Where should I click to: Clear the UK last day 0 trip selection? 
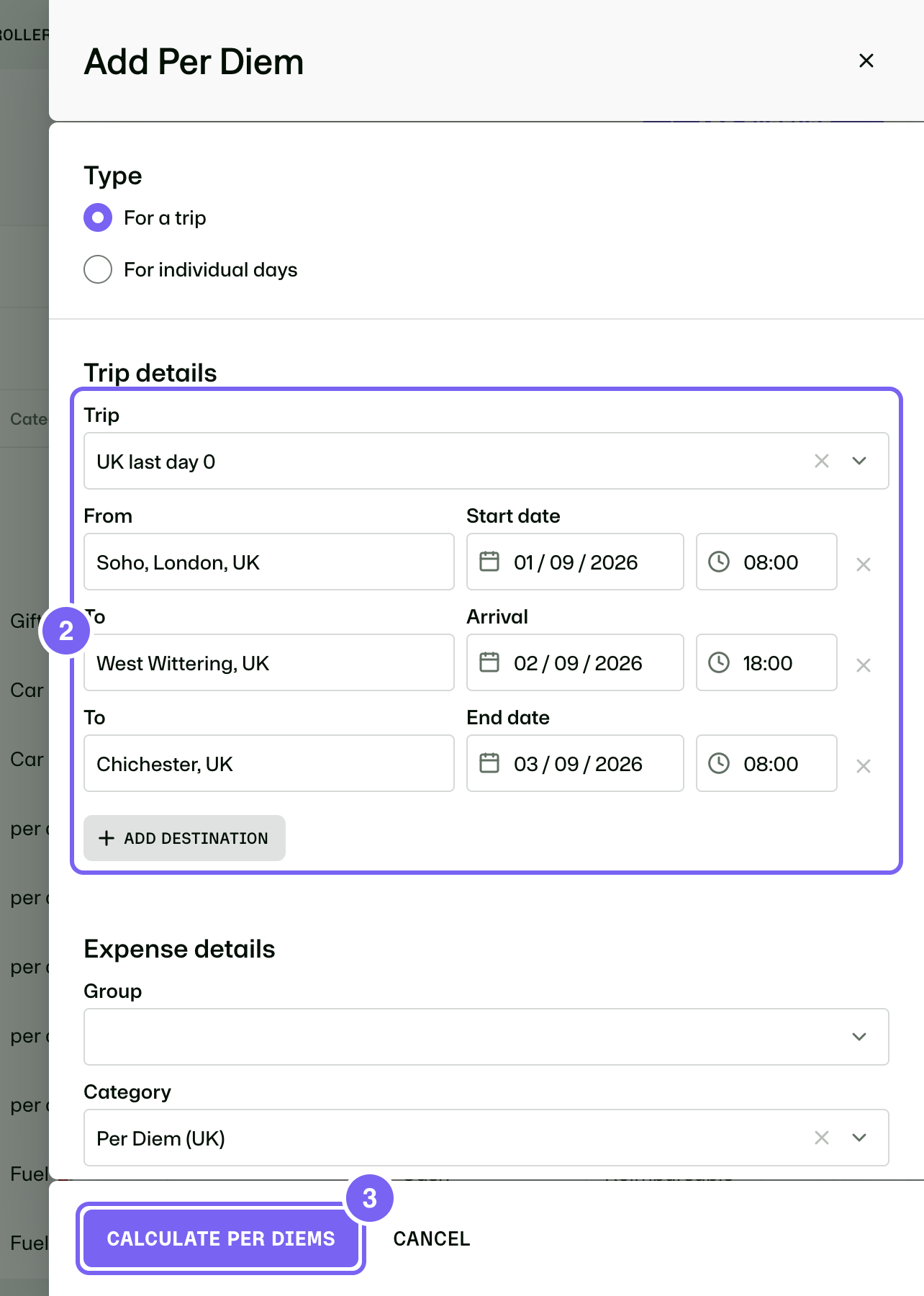[822, 461]
